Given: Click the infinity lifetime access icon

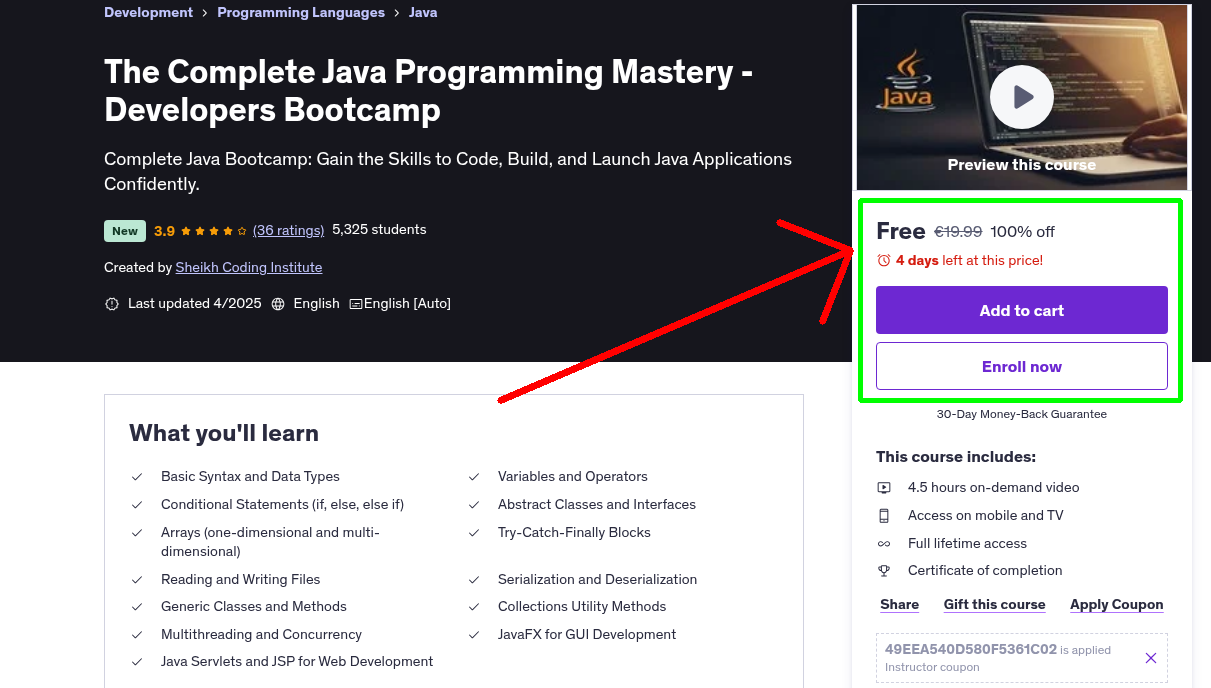Looking at the screenshot, I should coord(884,544).
